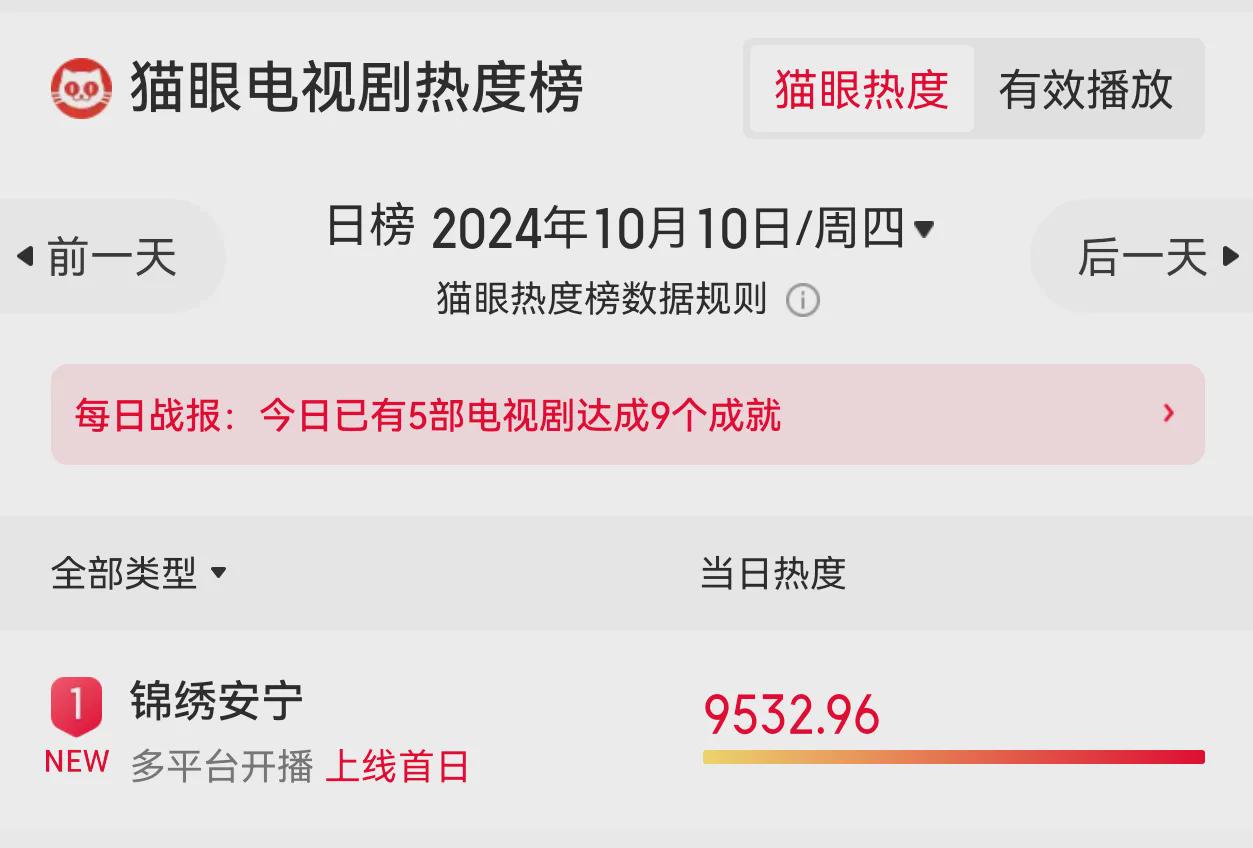This screenshot has height=848, width=1253.
Task: Open 猫眼热度榜数据规则 link
Action: (602, 299)
